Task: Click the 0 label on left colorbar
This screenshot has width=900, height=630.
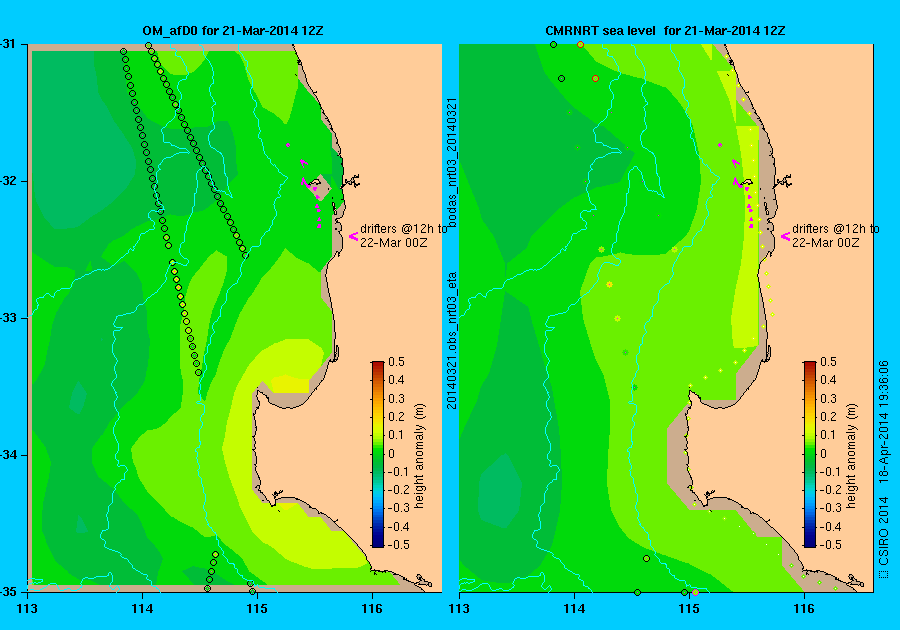Action: 391,453
